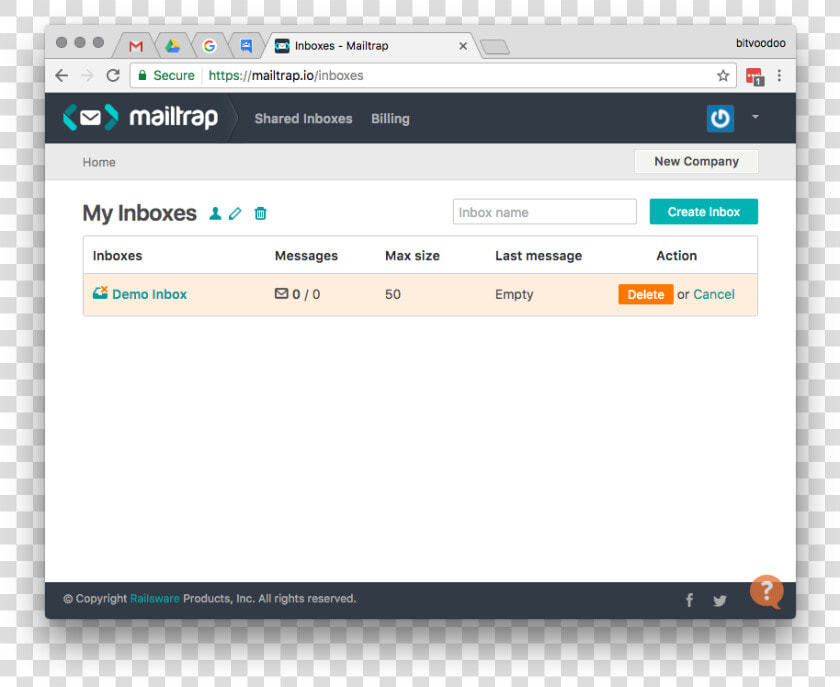Viewport: 840px width, 687px height.
Task: Click the Create Inbox button
Action: 704,212
